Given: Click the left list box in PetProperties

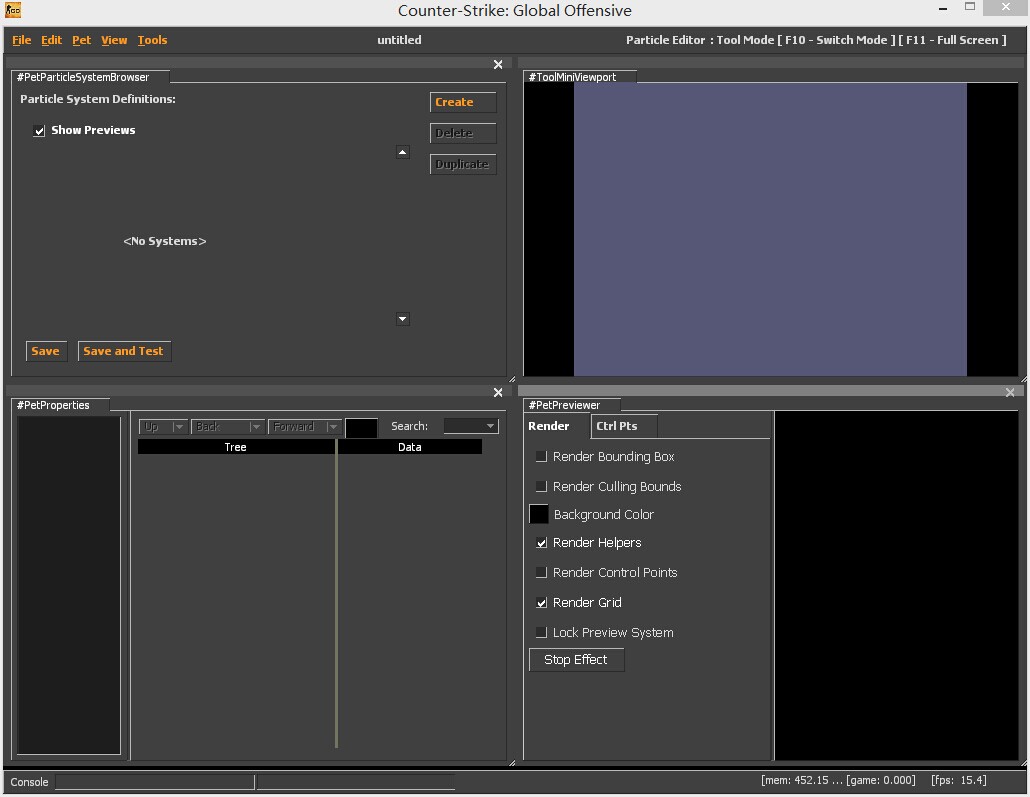Looking at the screenshot, I should point(68,585).
